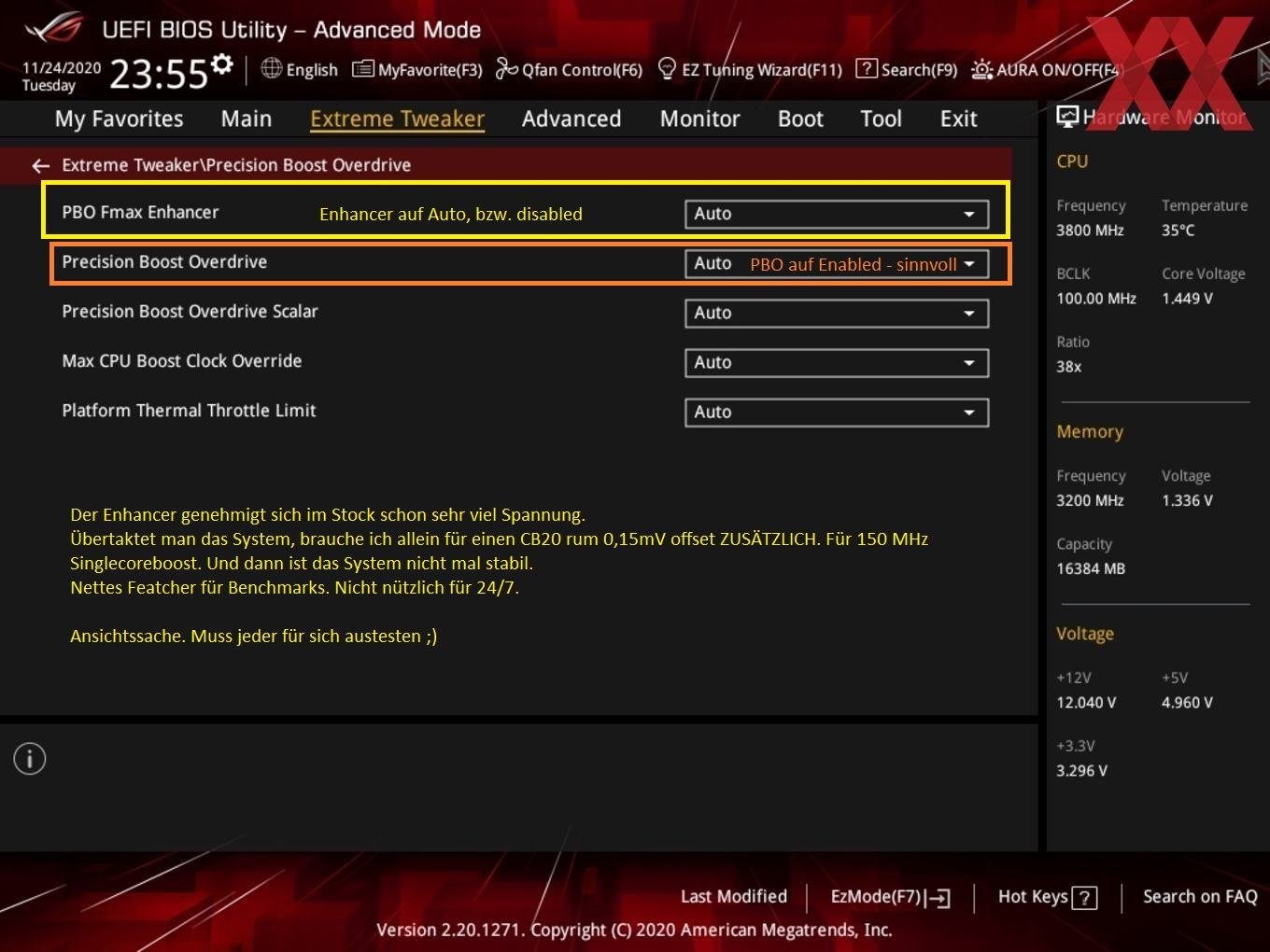This screenshot has height=952, width=1270.
Task: Expand Platform Thermal Throttle Limit dropdown
Action: (x=837, y=412)
